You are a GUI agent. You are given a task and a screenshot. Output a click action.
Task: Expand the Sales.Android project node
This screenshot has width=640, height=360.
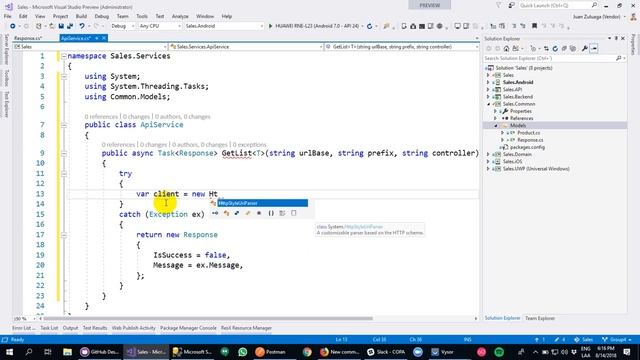(x=488, y=82)
